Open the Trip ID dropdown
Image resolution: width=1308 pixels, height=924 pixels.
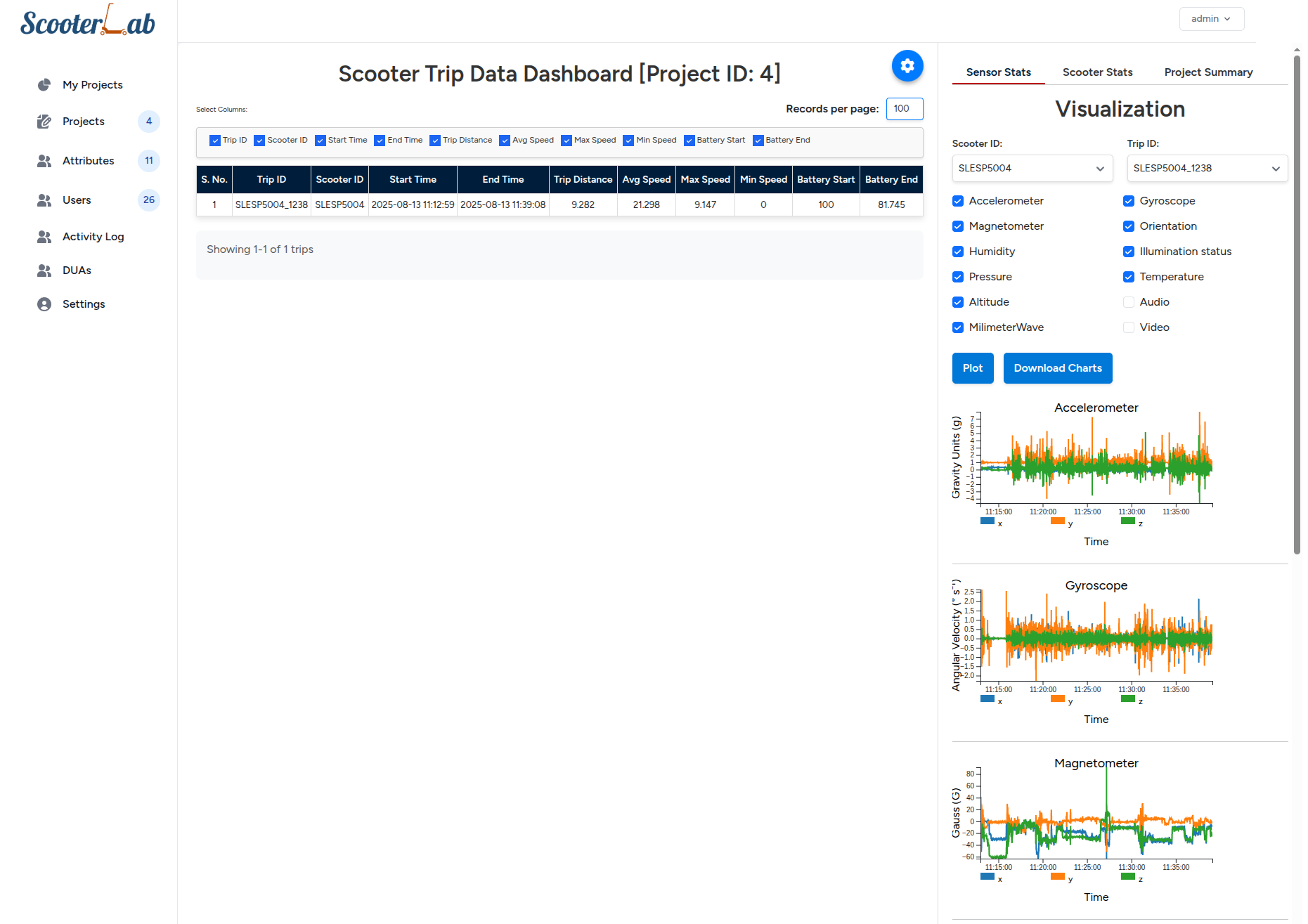pyautogui.click(x=1206, y=169)
